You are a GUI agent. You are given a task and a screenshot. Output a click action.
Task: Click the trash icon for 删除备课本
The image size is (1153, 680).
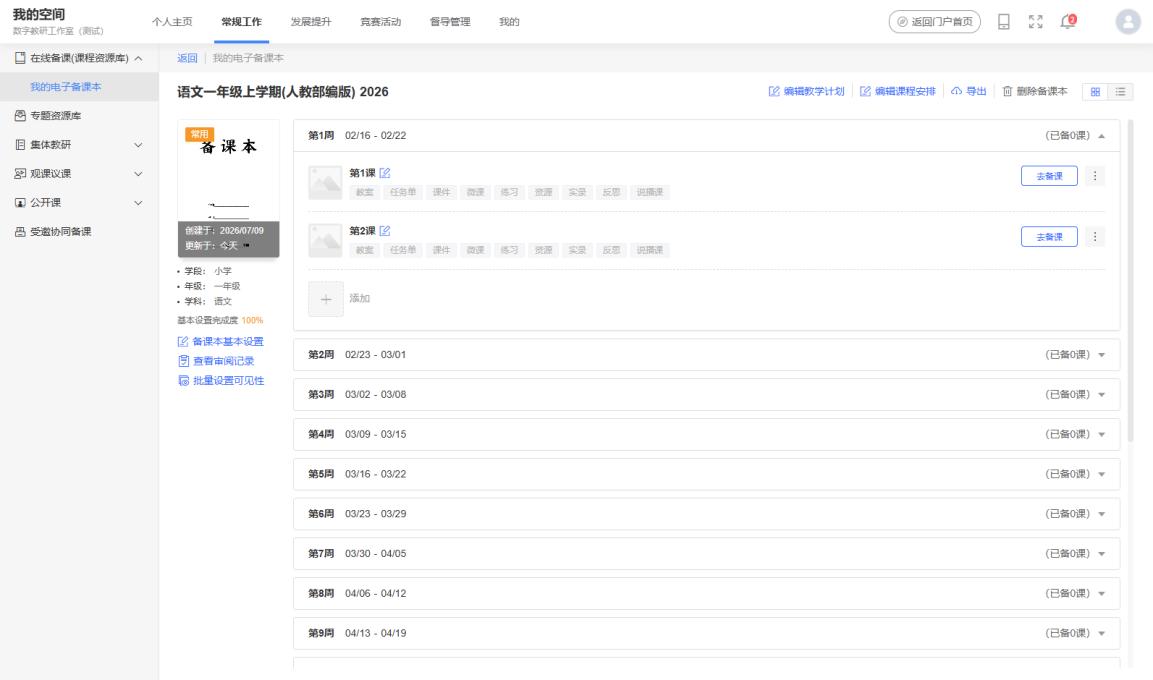tap(1007, 91)
